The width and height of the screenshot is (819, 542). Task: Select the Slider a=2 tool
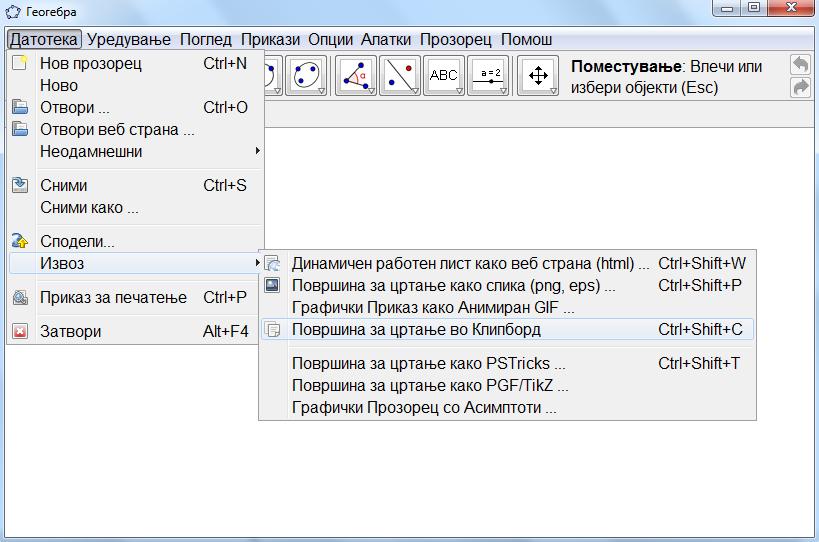[488, 76]
